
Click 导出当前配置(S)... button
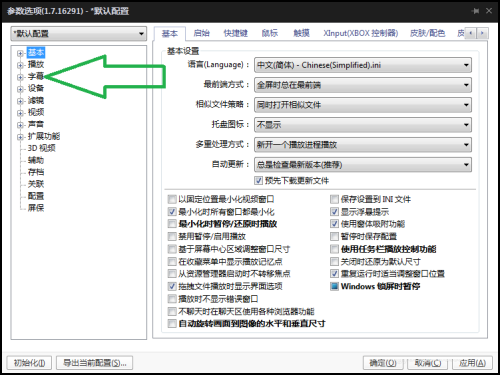95,363
